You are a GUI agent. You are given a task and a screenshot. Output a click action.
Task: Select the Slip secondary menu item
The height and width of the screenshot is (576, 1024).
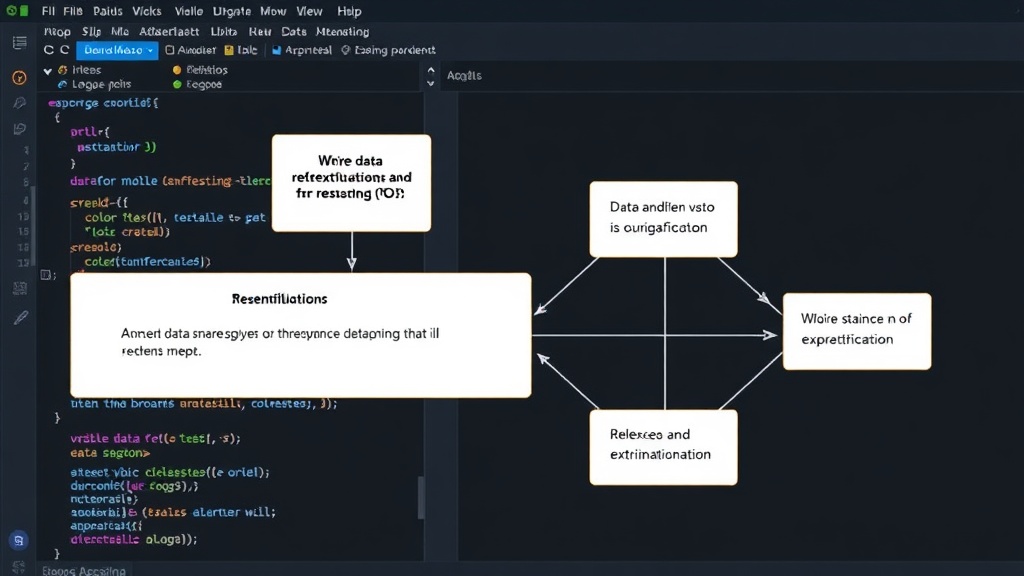click(x=91, y=31)
